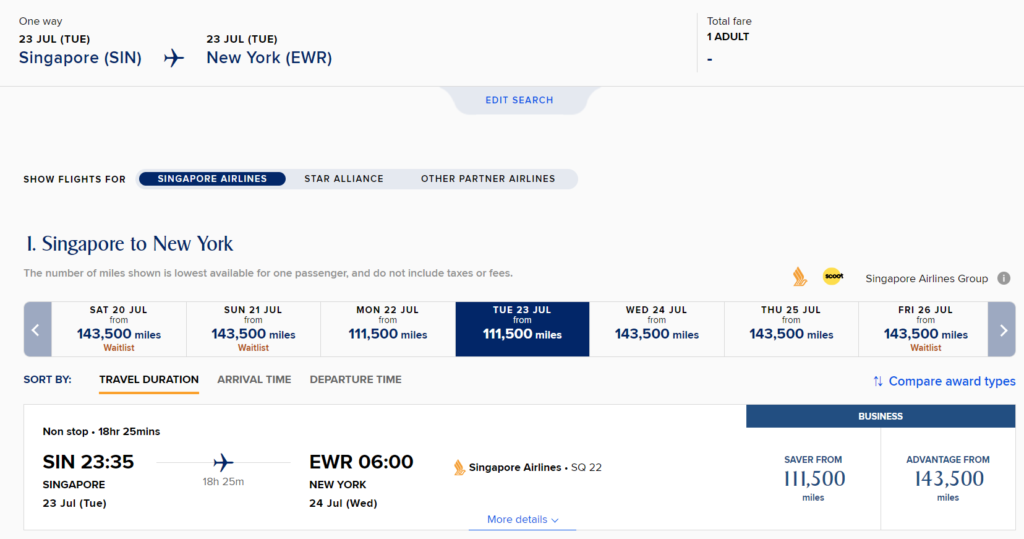Viewport: 1024px width, 539px height.
Task: Open the Compare award types link
Action: point(951,381)
